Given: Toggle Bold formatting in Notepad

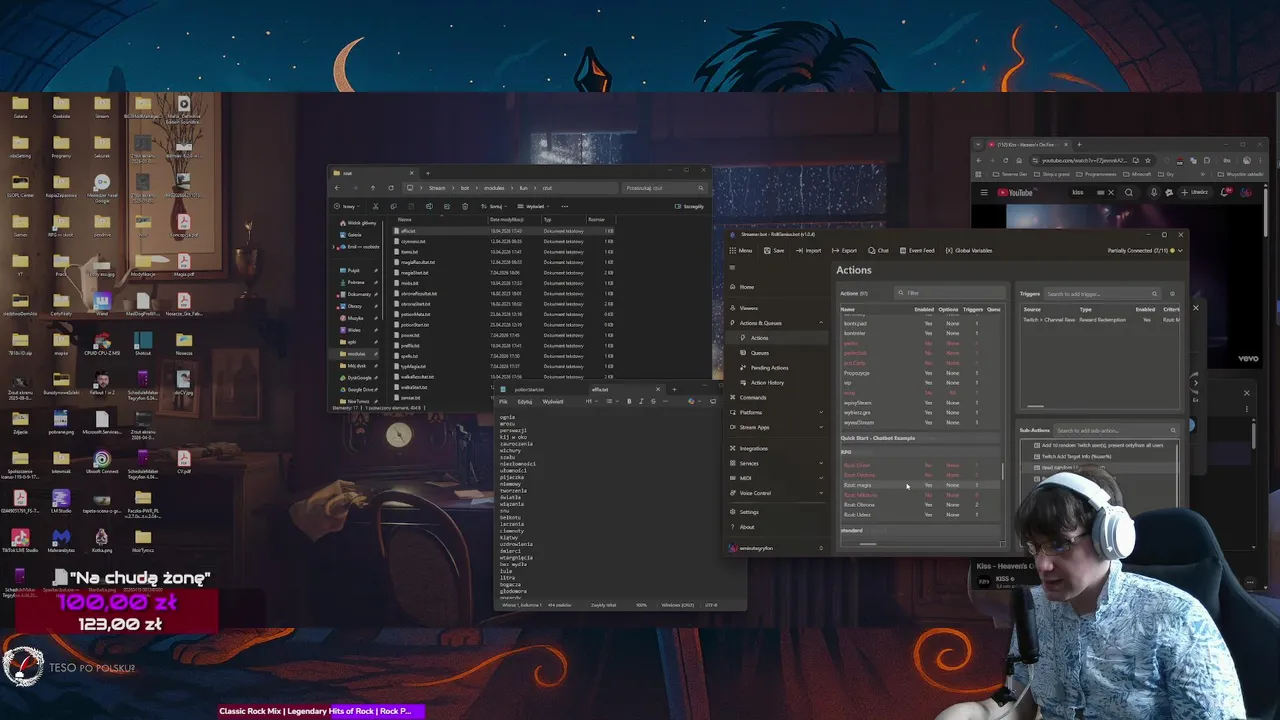Looking at the screenshot, I should (629, 402).
